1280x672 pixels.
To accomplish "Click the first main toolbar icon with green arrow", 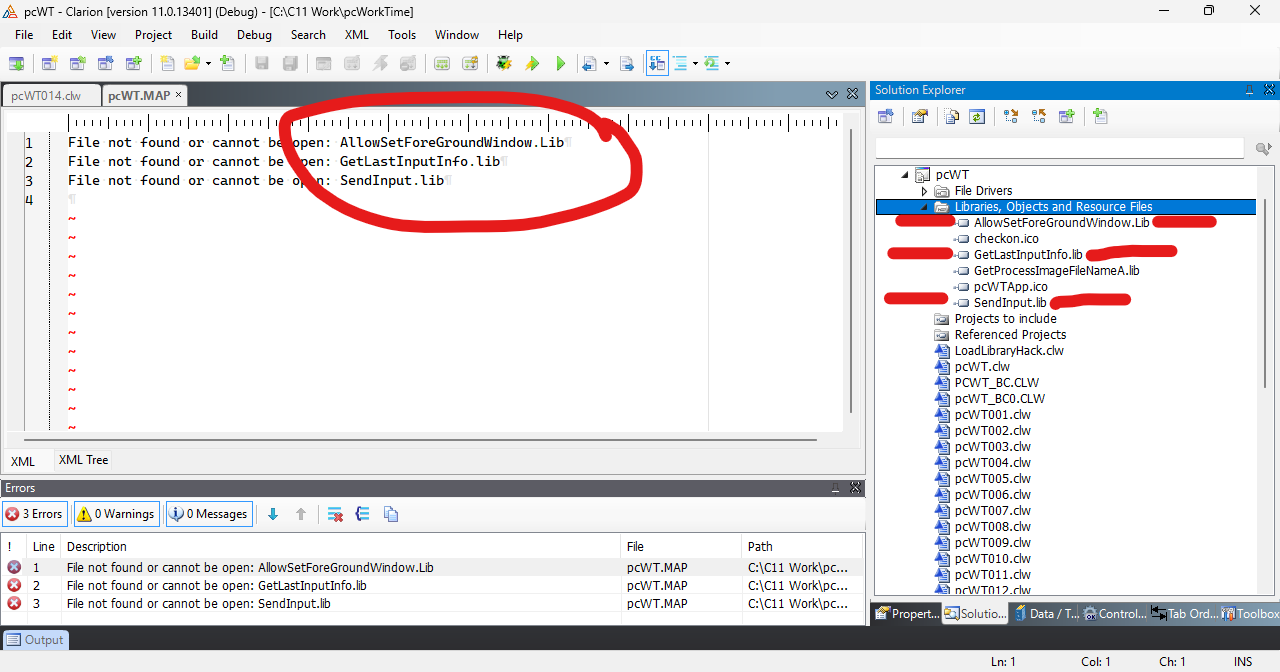I will [x=17, y=63].
